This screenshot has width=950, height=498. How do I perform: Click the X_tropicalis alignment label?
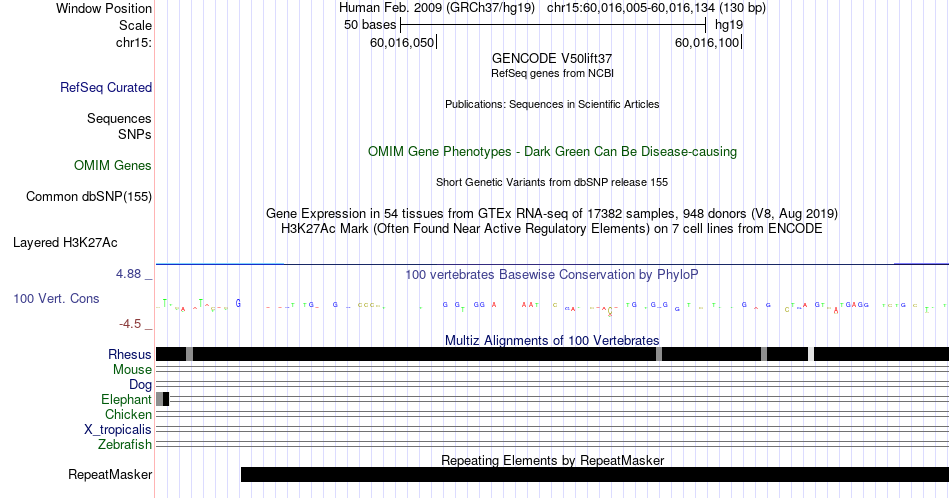click(x=118, y=430)
